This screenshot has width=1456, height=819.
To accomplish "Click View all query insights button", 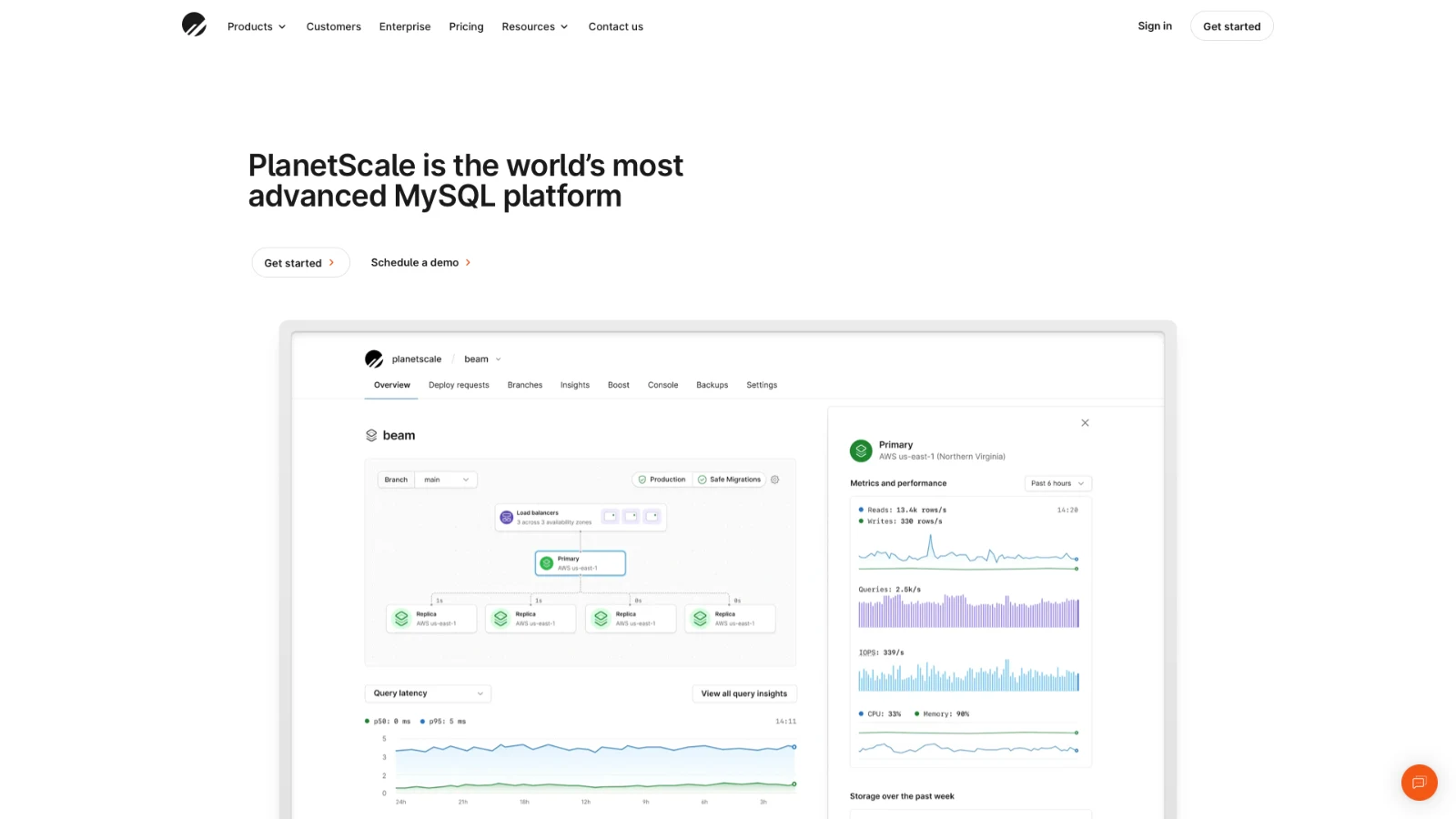I will point(744,693).
